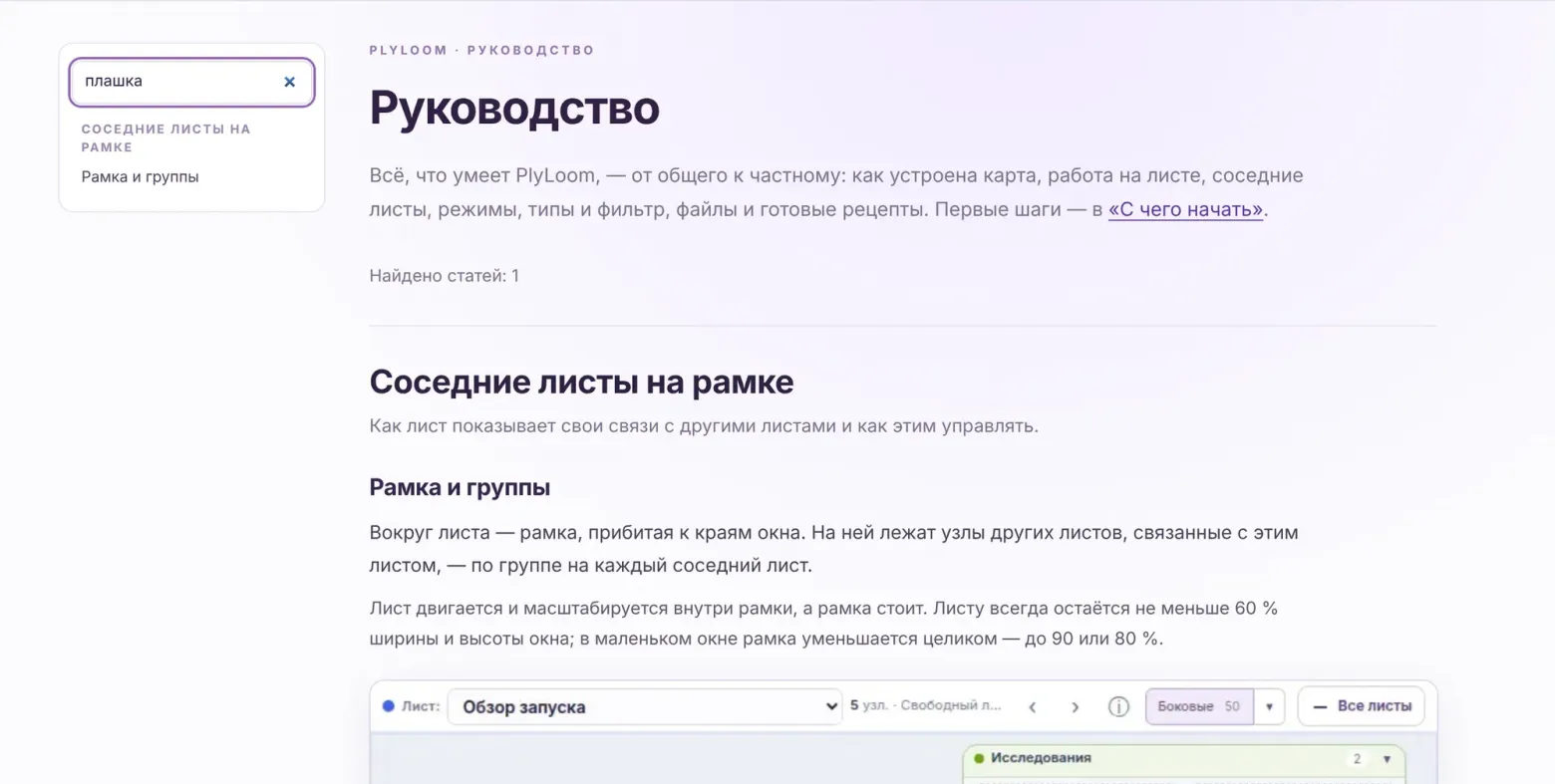Toggle the Боковые 50 button

(1199, 706)
